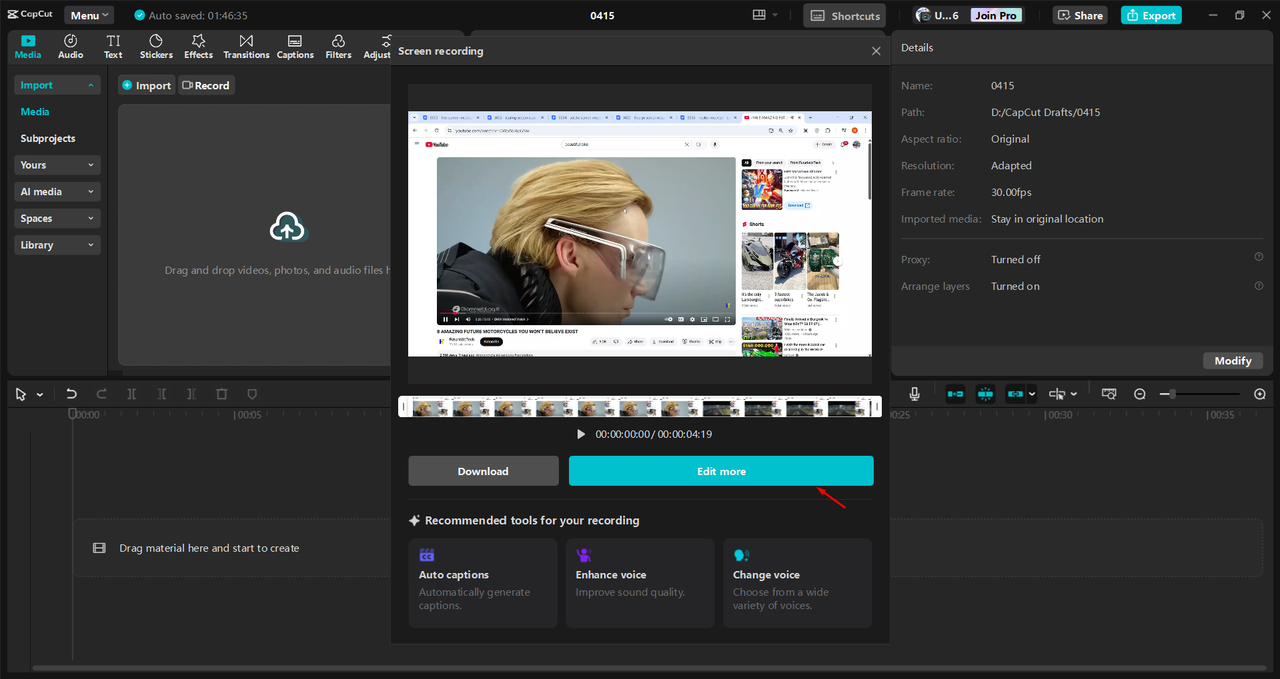Toggle the magnetic snapping icon

coord(985,393)
